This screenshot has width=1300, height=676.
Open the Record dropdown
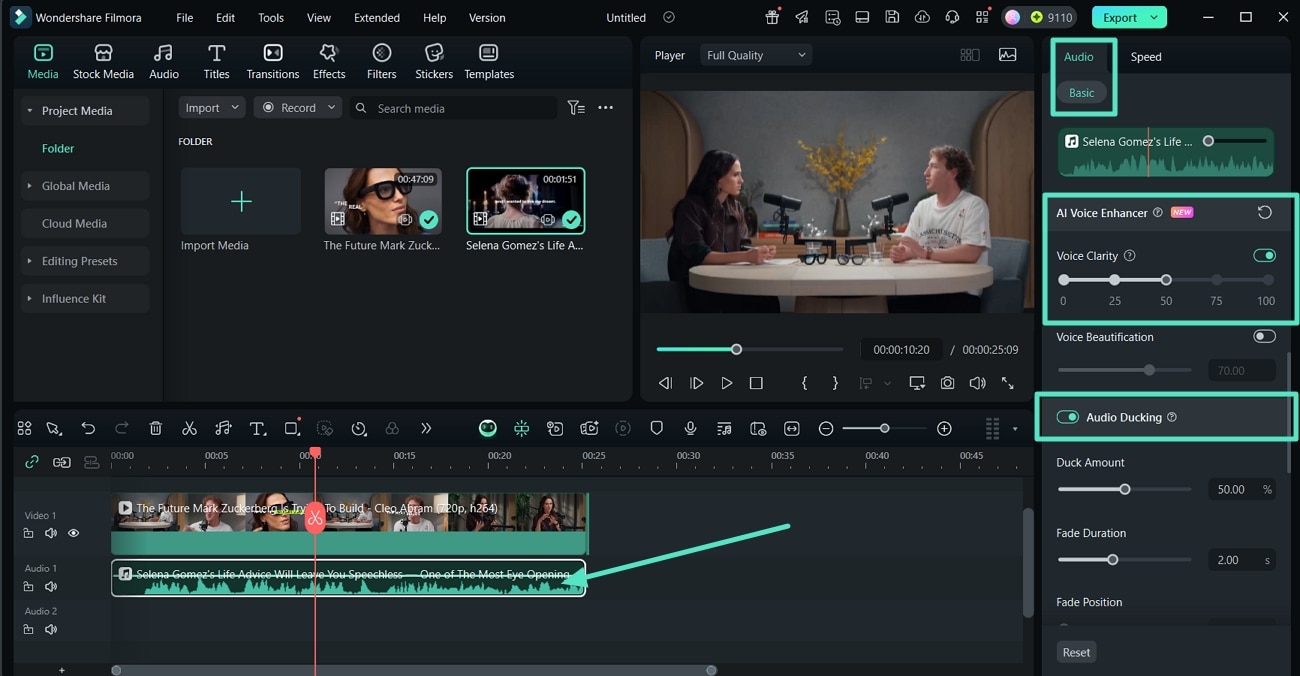(297, 107)
